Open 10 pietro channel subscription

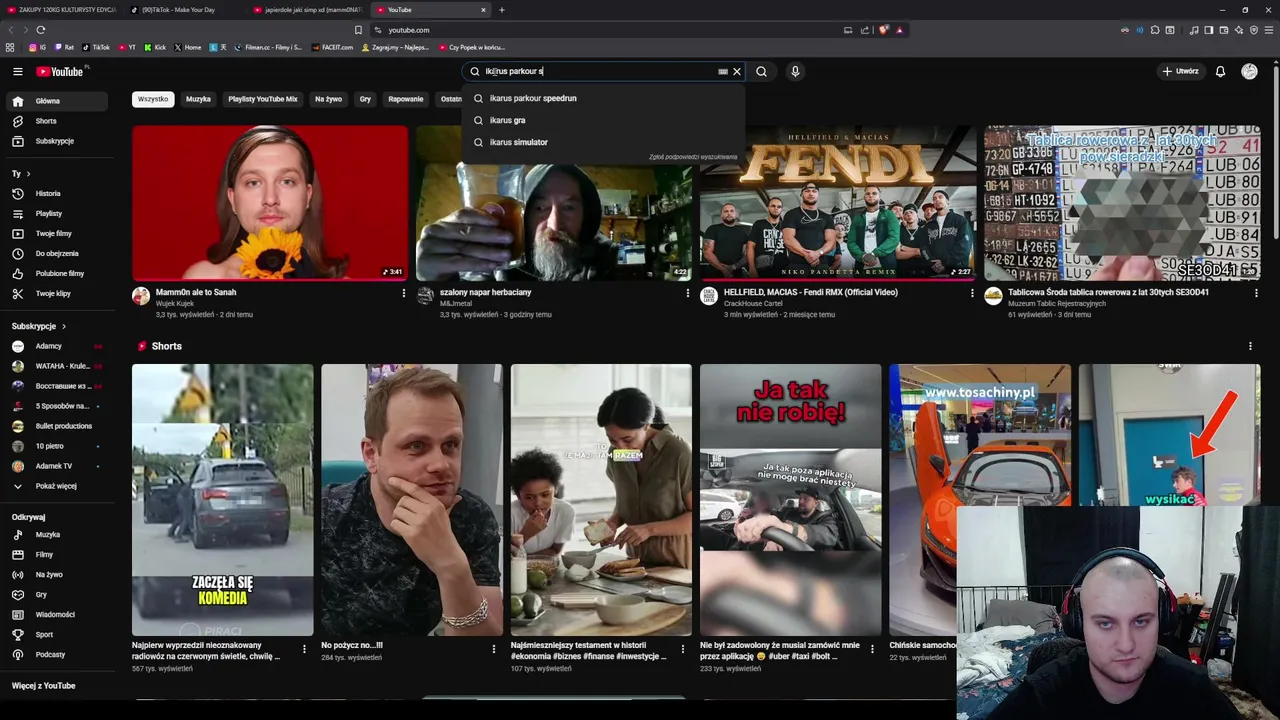[58, 446]
